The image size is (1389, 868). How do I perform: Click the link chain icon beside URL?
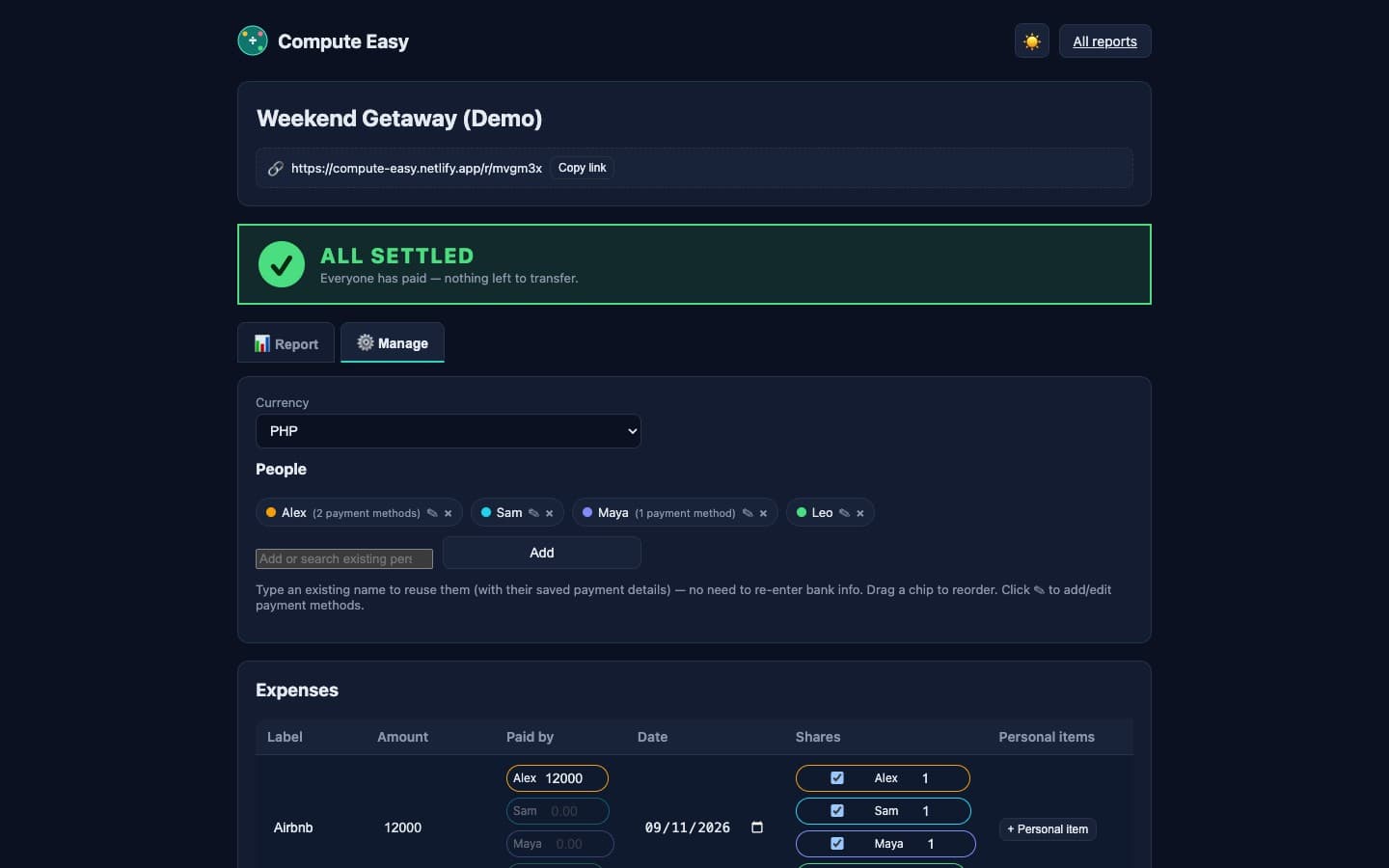(x=275, y=168)
